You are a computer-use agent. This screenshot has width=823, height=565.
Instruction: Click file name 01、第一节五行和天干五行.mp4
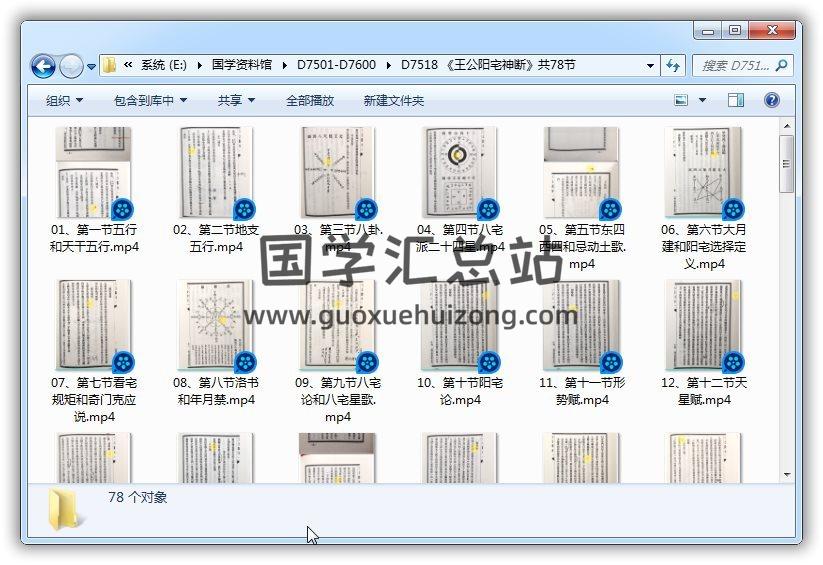click(94, 238)
